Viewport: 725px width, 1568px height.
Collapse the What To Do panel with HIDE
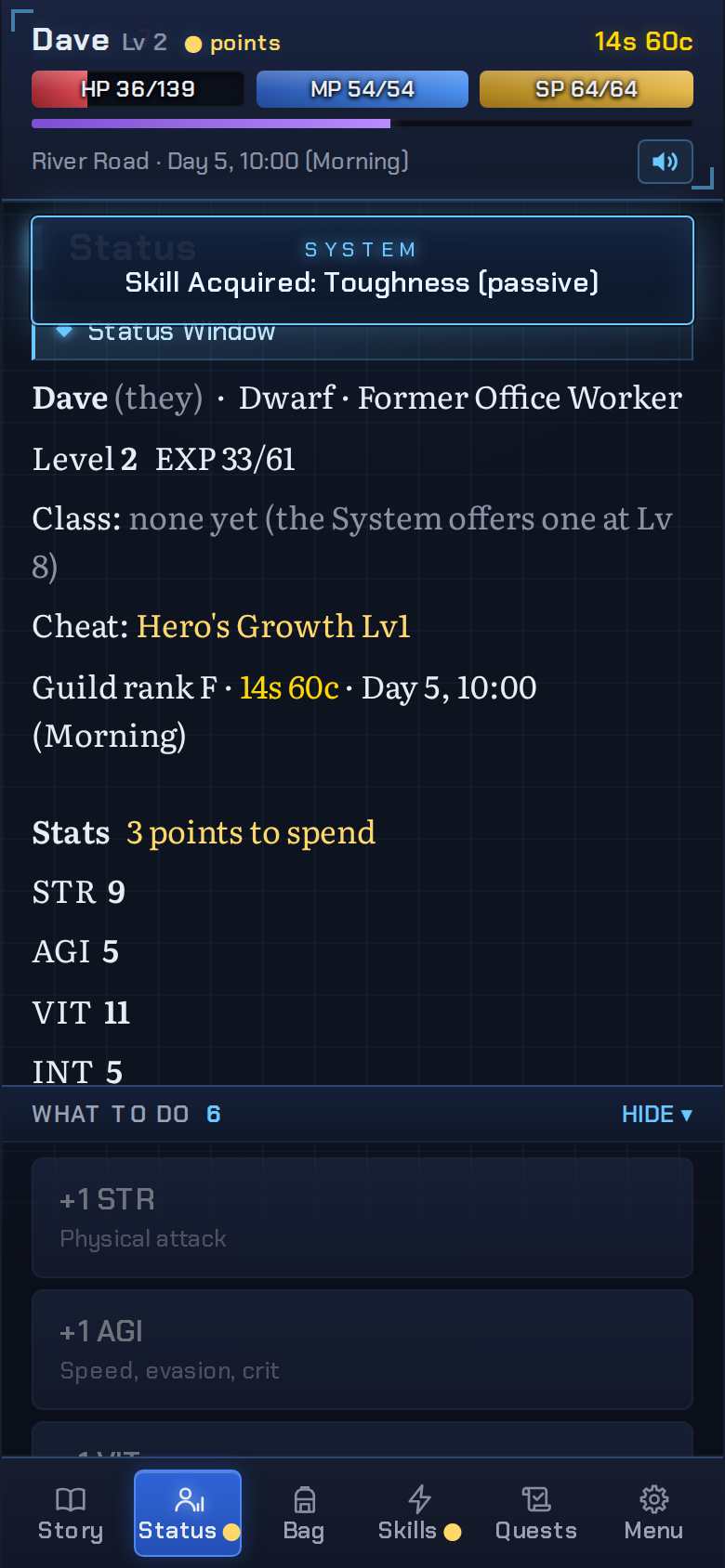click(657, 1114)
